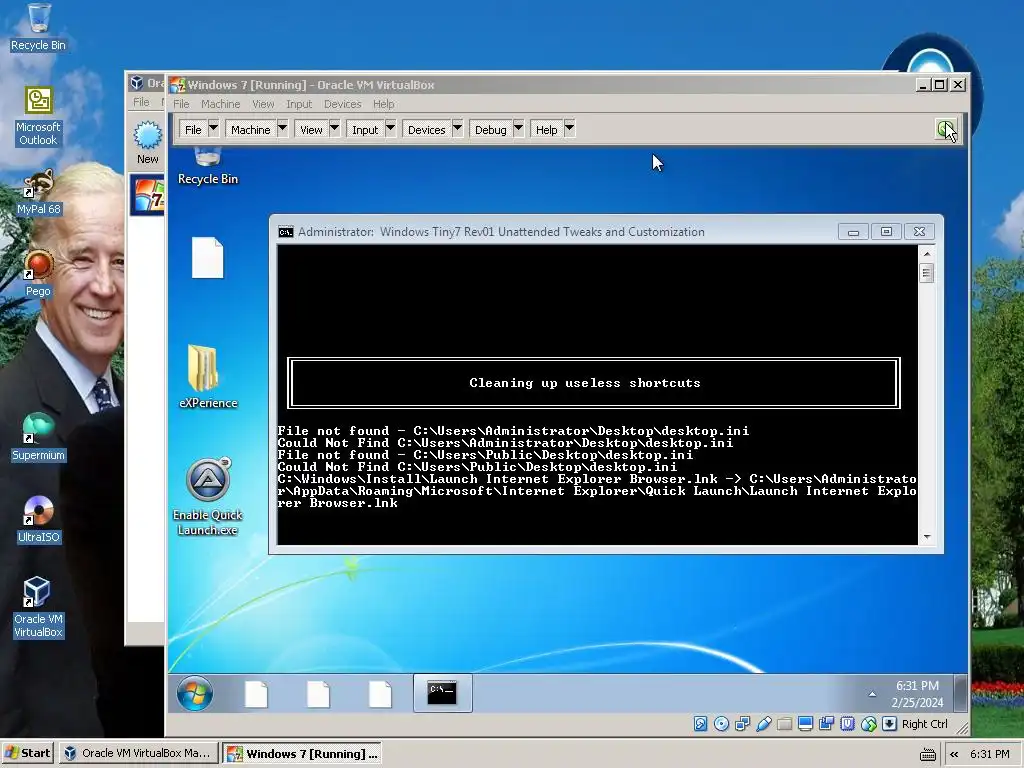Screen dimensions: 1024x768
Task: Select the Windows 7 VM entry in VirtualBox Manager
Action: [148, 195]
